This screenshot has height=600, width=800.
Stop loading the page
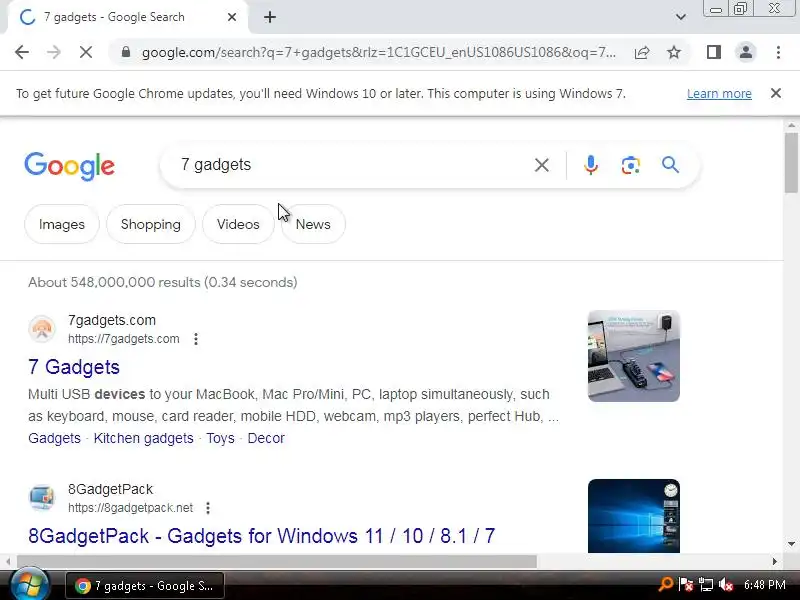point(86,52)
